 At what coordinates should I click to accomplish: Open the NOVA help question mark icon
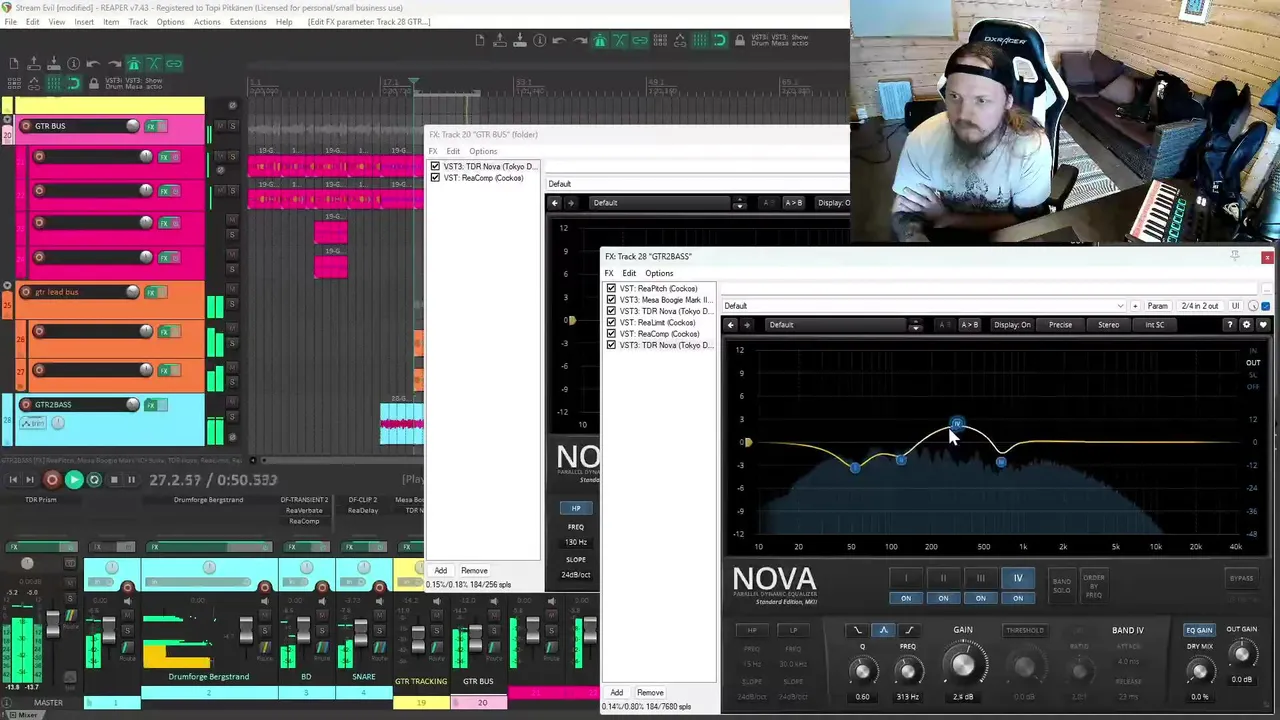tap(1229, 325)
